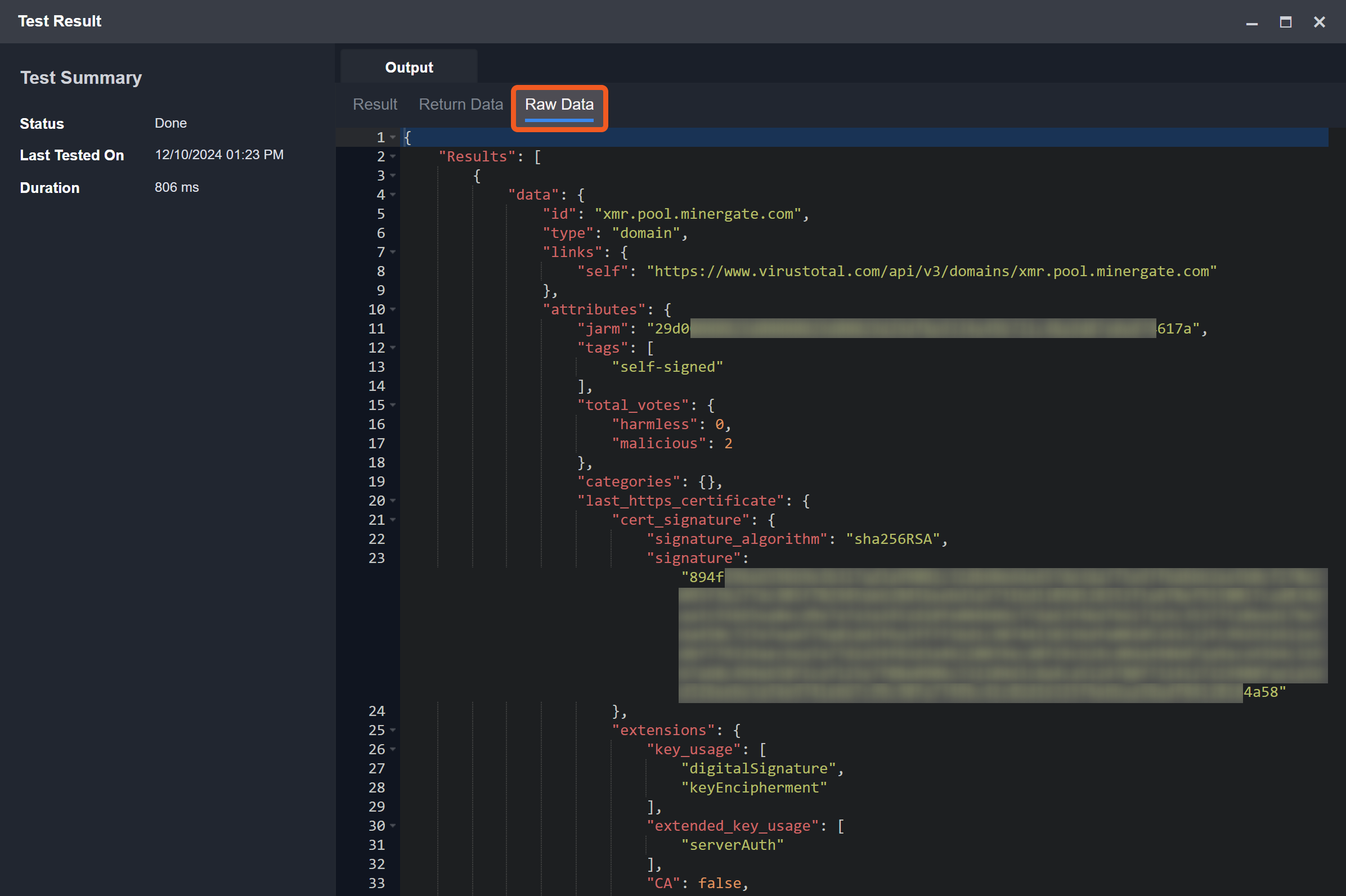Close the Test Result window
The image size is (1346, 896).
(1319, 22)
